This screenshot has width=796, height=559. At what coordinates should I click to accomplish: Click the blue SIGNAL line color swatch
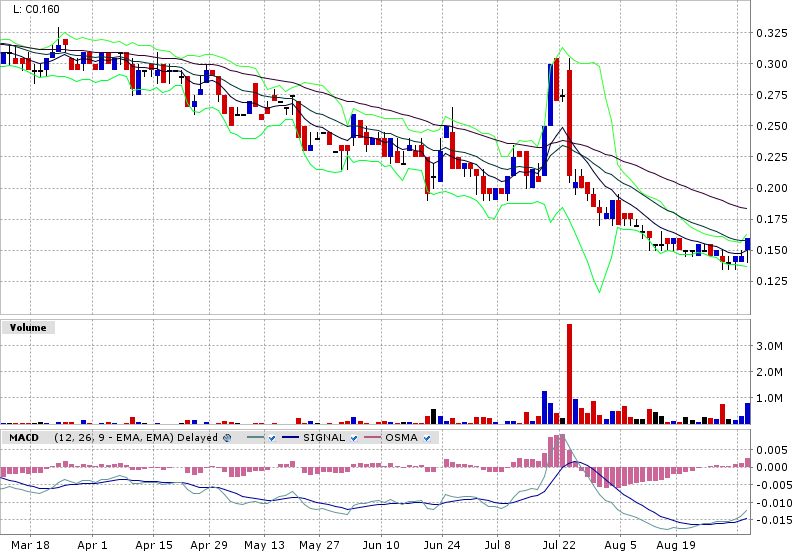pyautogui.click(x=291, y=438)
